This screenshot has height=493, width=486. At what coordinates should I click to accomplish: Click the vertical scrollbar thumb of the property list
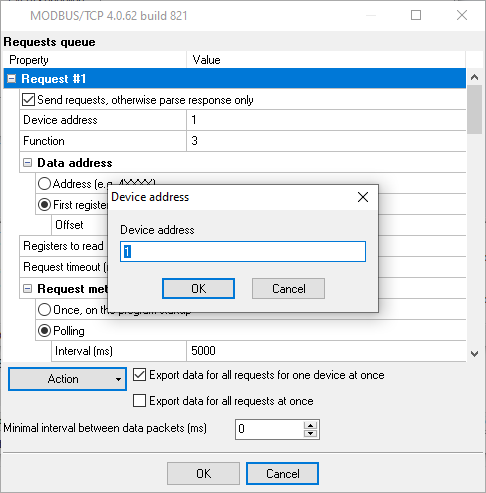[474, 109]
